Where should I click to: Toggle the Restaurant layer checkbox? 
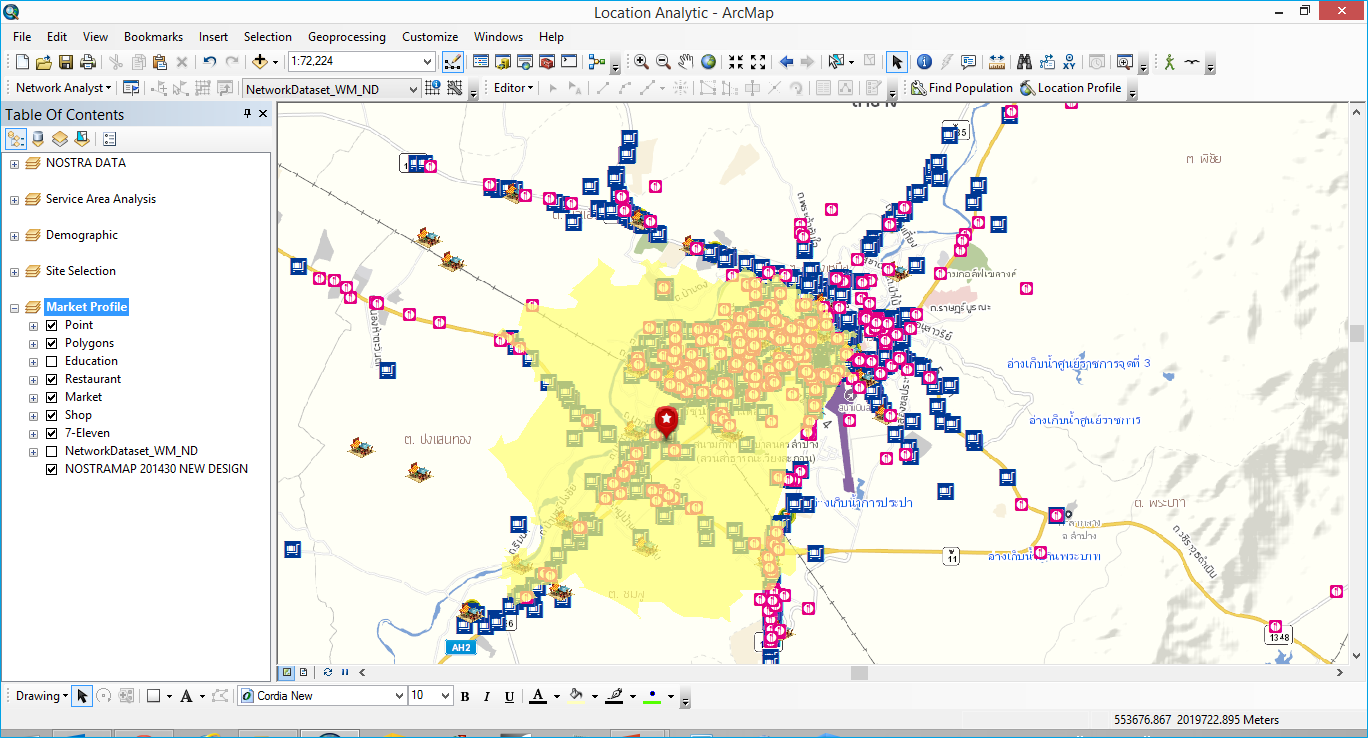[x=52, y=379]
